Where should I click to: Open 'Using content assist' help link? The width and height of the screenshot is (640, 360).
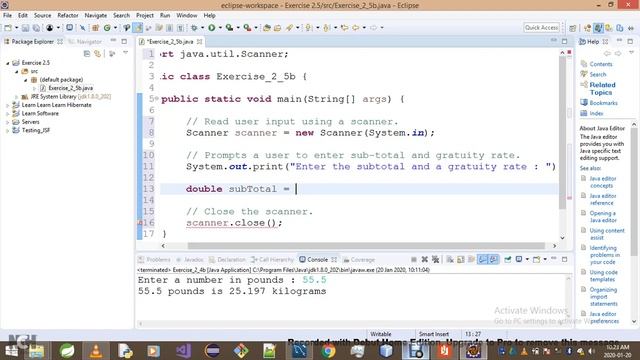(607, 234)
